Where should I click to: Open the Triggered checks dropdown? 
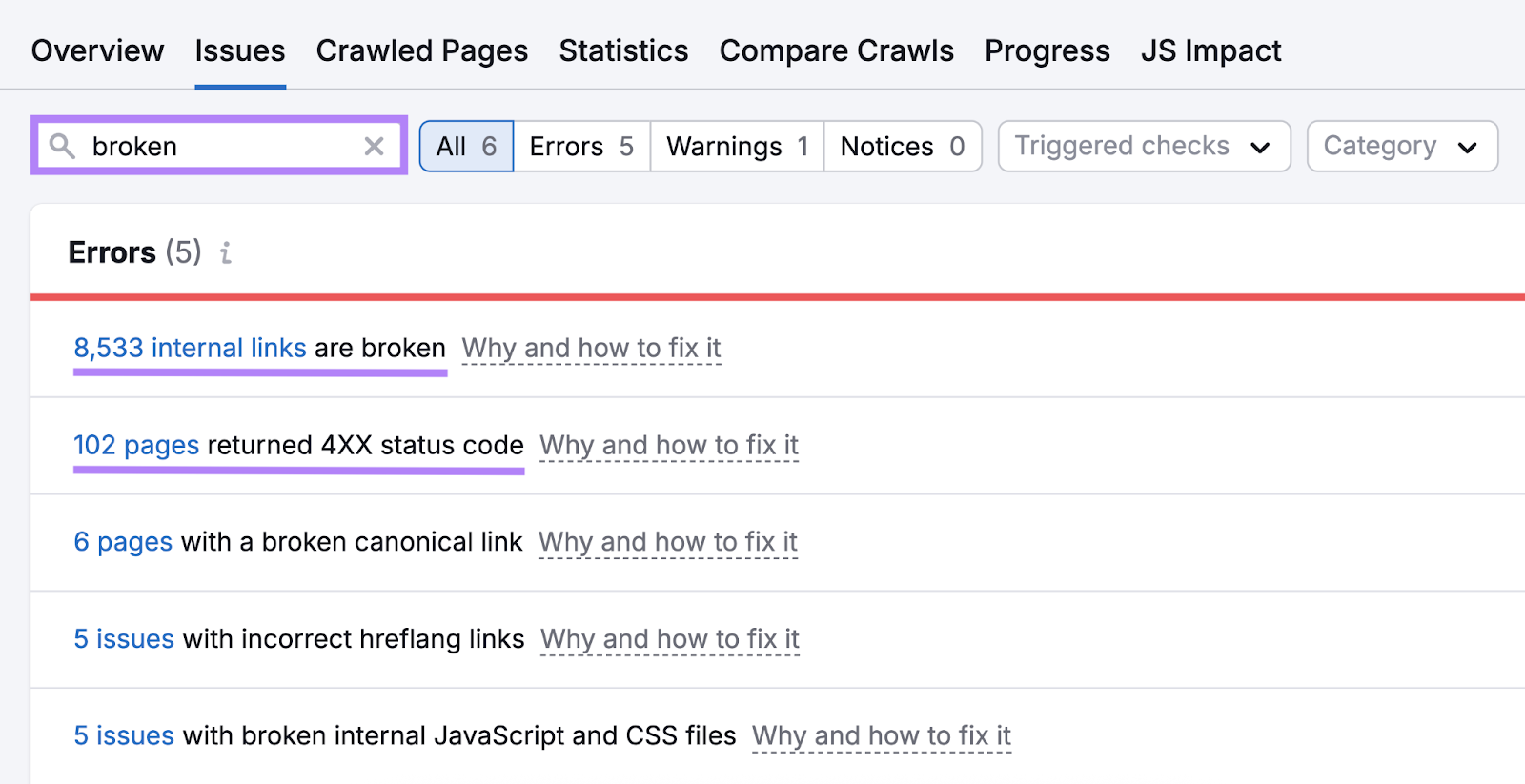click(x=1143, y=146)
